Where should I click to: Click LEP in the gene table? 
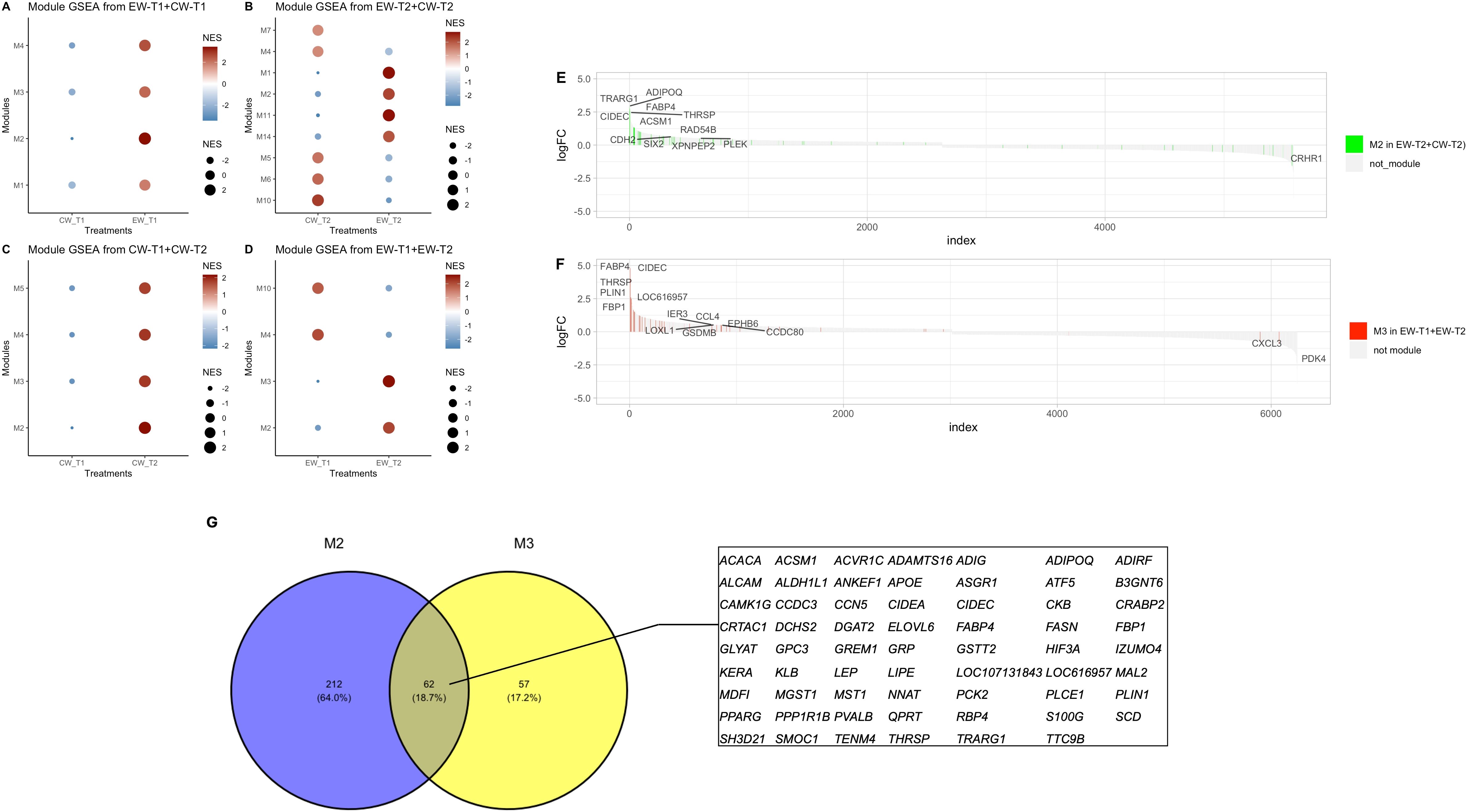846,673
